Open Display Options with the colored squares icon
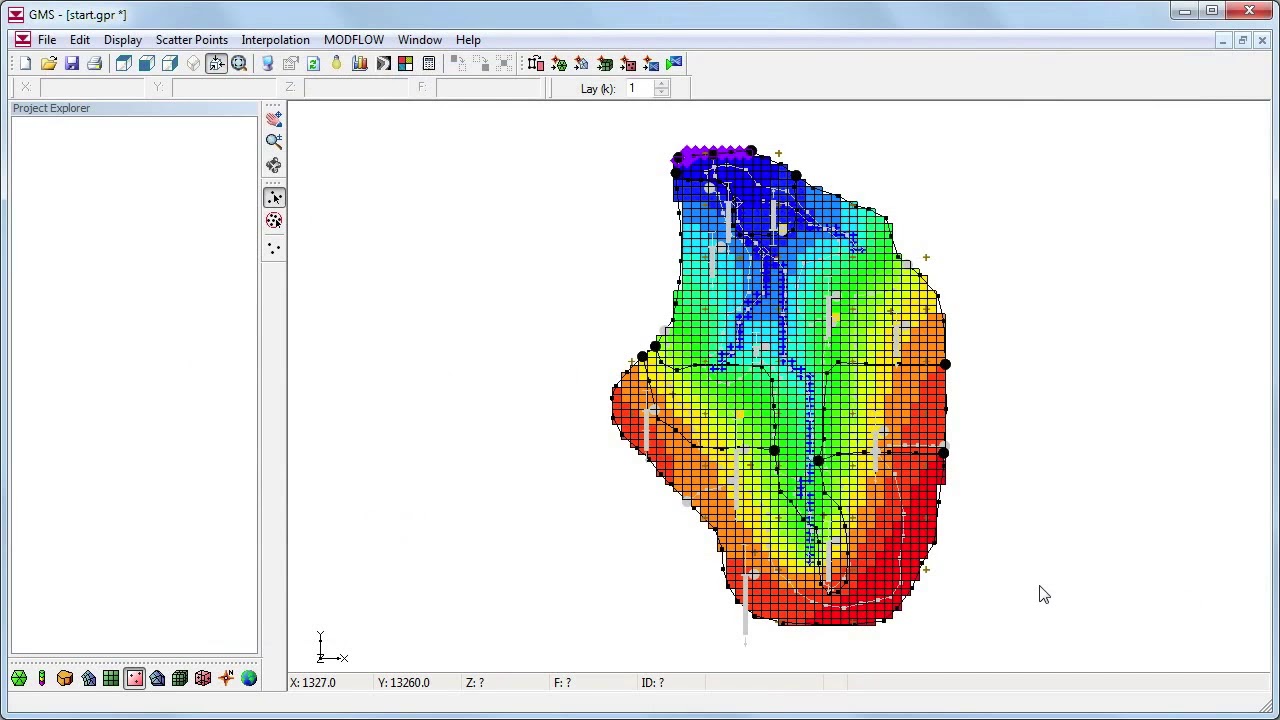1280x720 pixels. 405,64
